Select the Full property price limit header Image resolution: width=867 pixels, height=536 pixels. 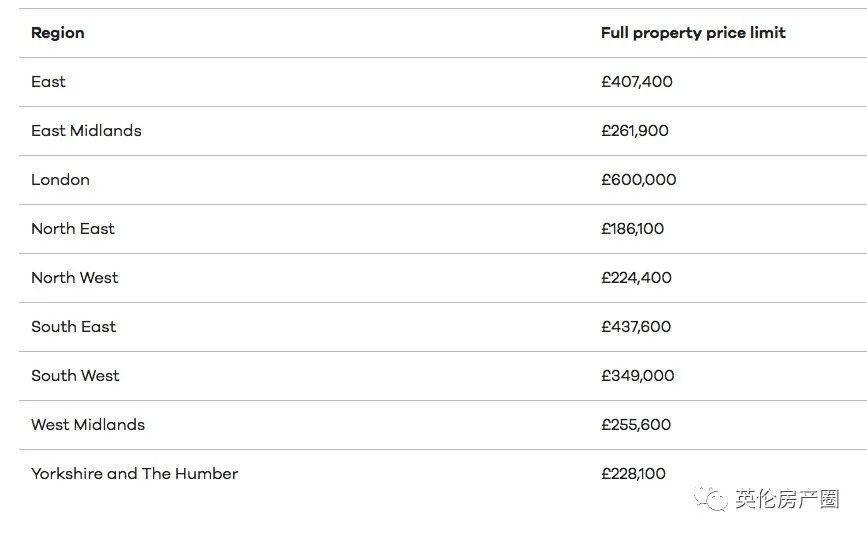(x=693, y=33)
